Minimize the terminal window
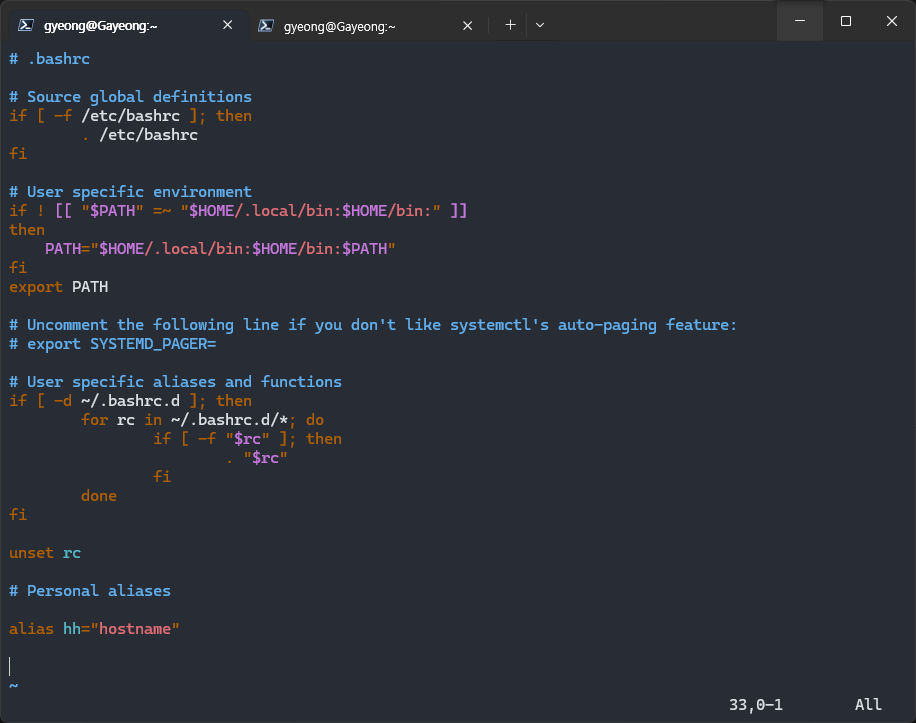 800,21
